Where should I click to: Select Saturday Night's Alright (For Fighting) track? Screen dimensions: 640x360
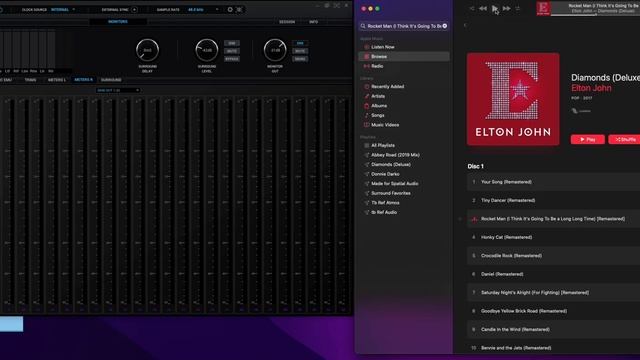coord(553,293)
